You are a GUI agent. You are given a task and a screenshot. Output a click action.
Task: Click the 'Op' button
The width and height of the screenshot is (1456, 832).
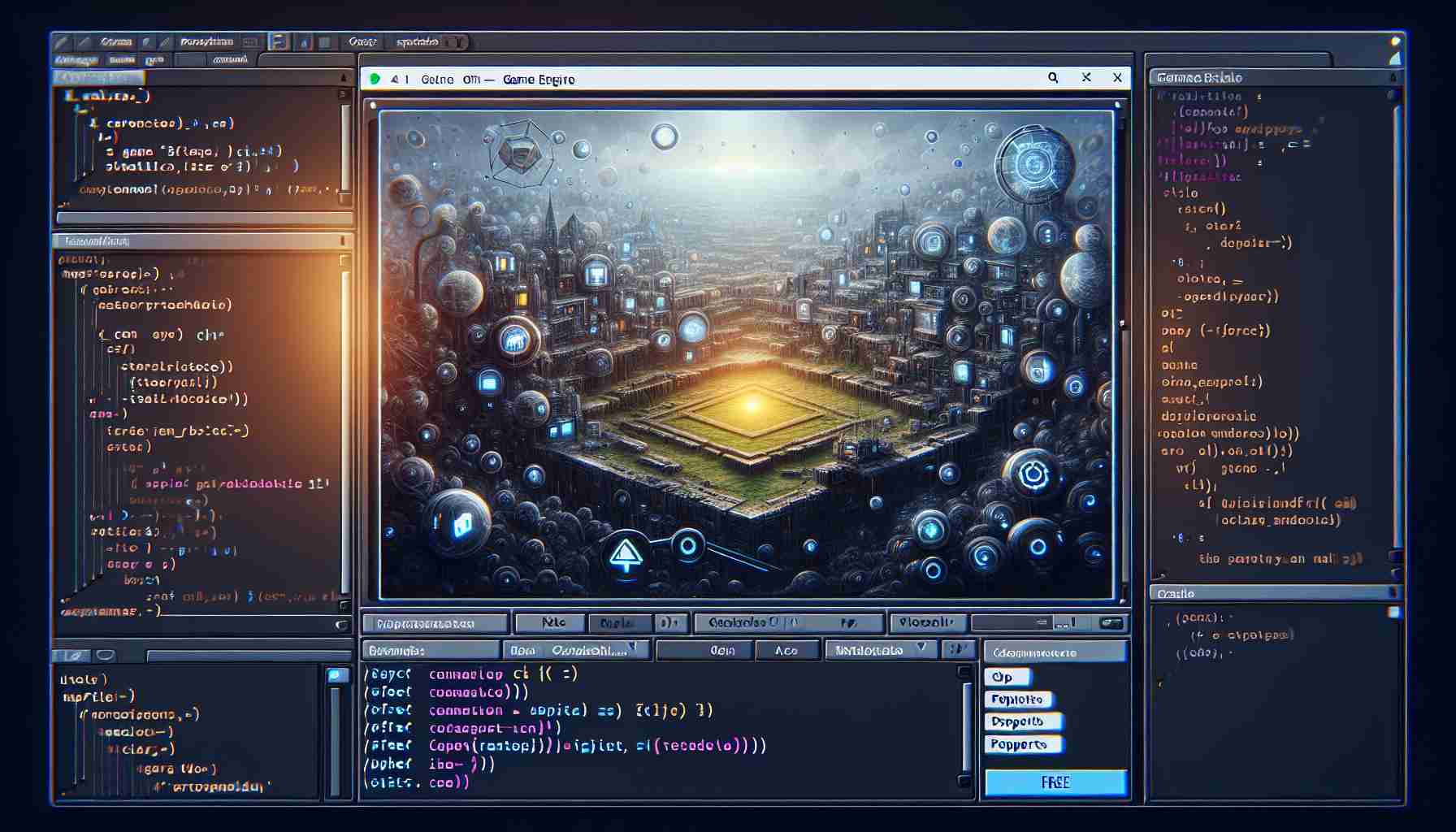(1007, 677)
